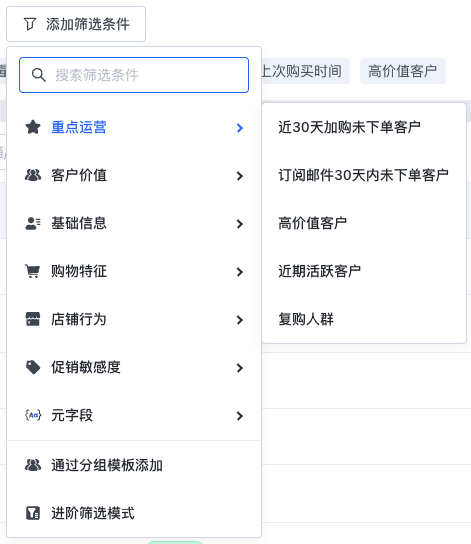This screenshot has height=544, width=471.
Task: Choose 复购人群 in the submenu
Action: click(x=306, y=319)
